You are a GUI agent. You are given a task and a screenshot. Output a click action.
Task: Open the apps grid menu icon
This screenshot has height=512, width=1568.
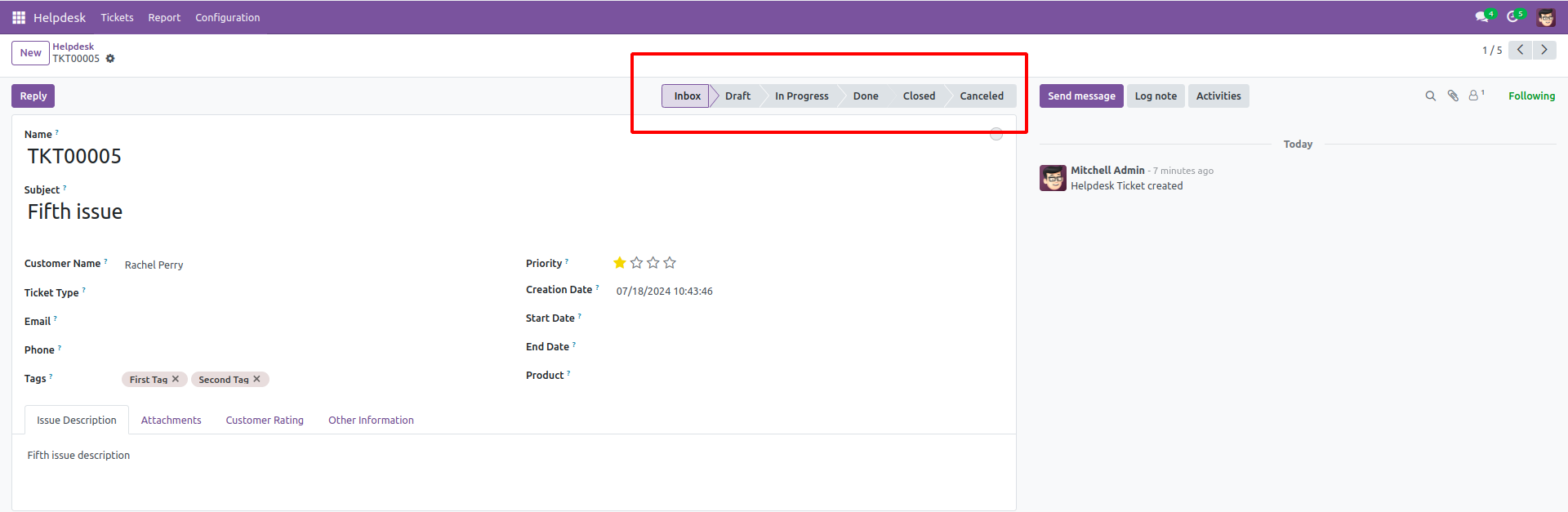tap(18, 17)
